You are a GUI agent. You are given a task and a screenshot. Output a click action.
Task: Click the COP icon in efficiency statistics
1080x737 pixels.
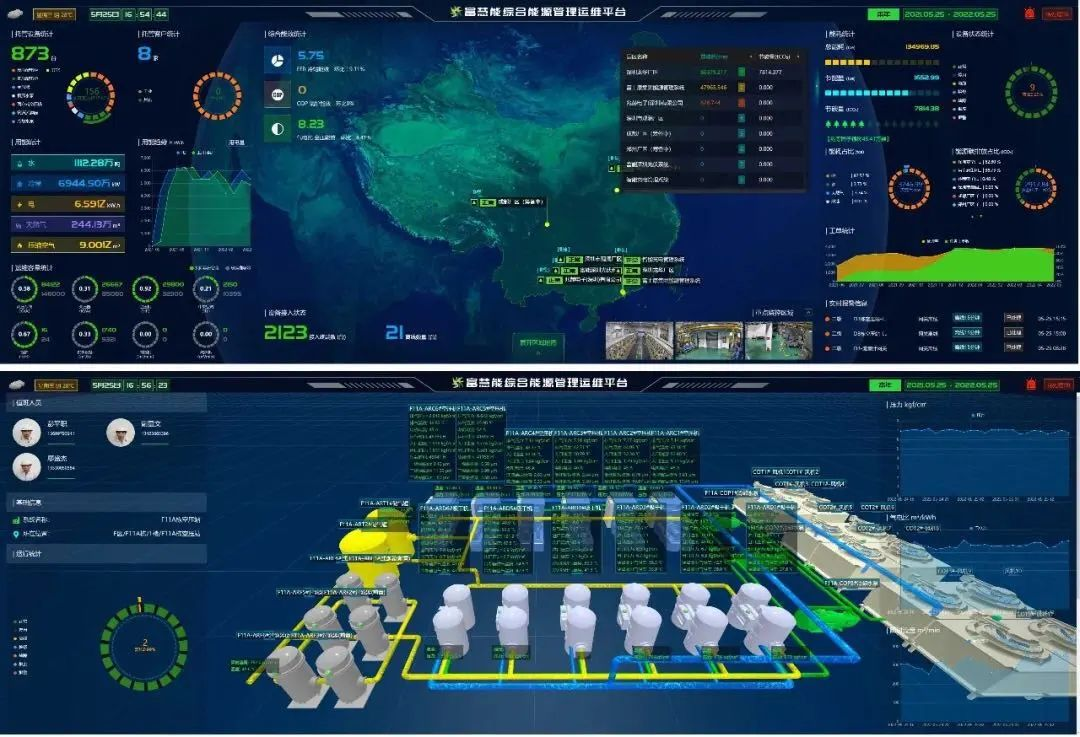point(277,94)
